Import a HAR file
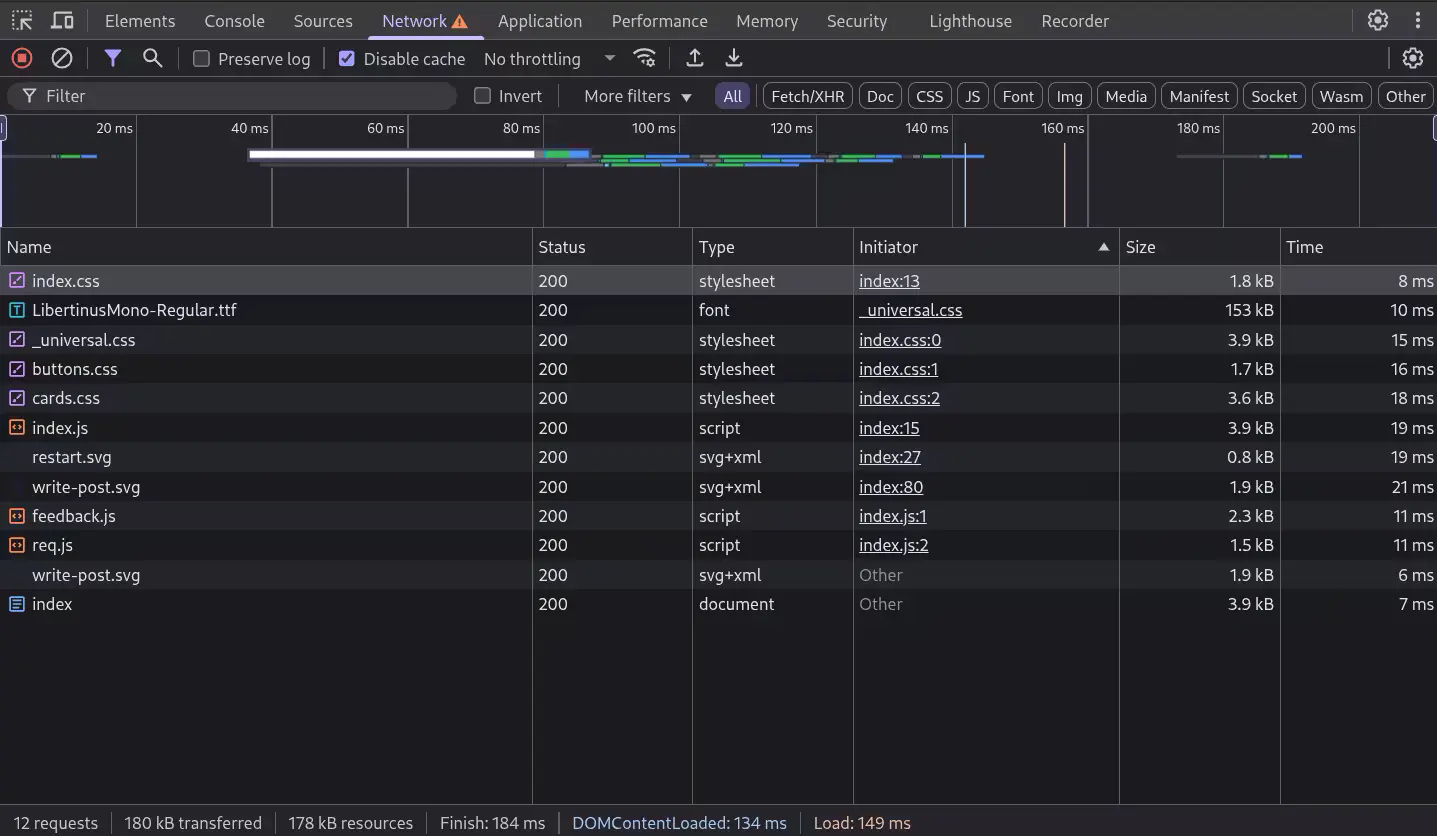 (x=694, y=58)
